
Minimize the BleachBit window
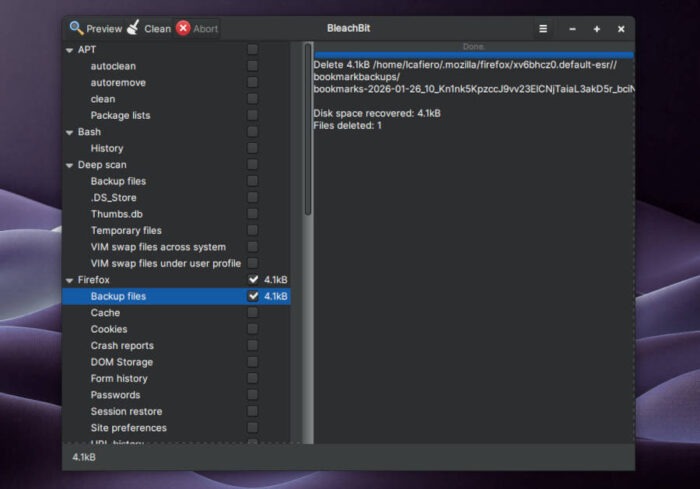pyautogui.click(x=573, y=29)
